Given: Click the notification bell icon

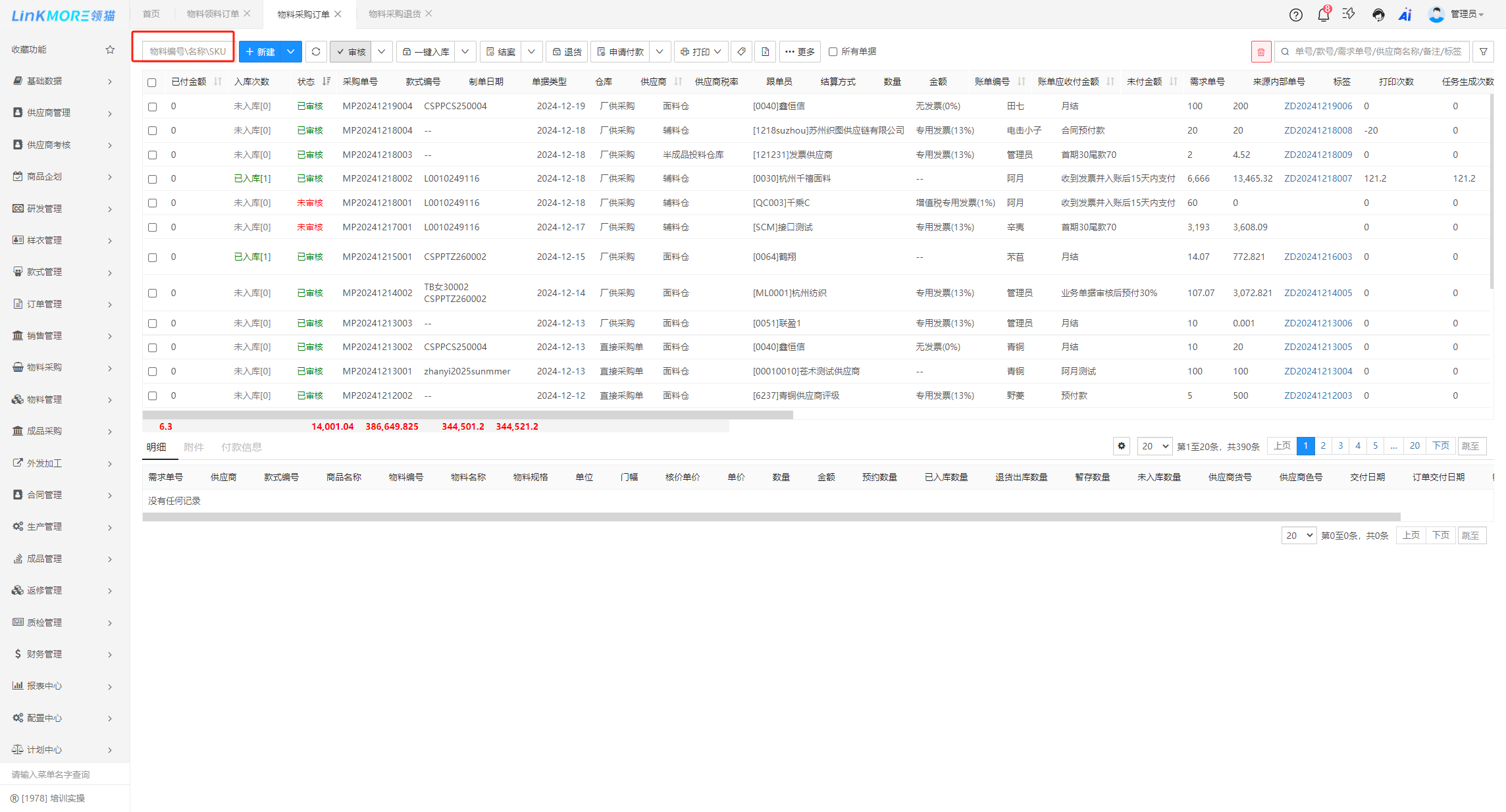Looking at the screenshot, I should [1323, 14].
